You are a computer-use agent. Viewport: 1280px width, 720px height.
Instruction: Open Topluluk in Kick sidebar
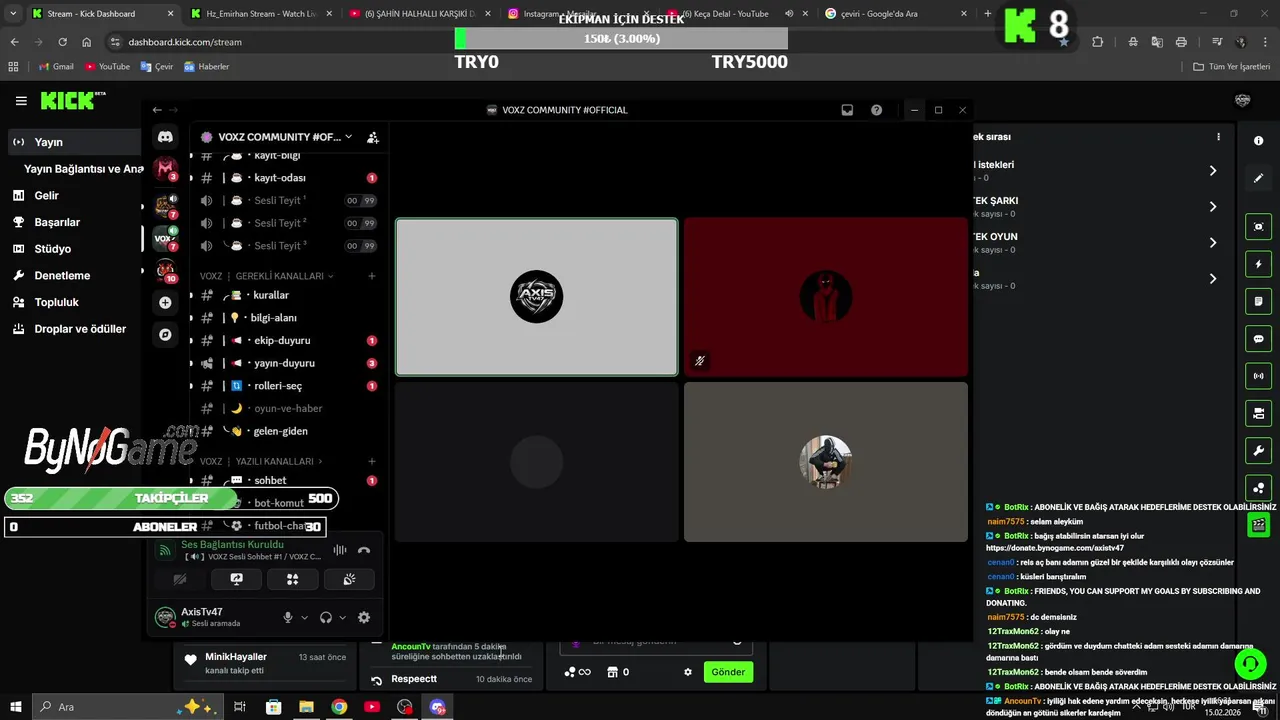pyautogui.click(x=73, y=302)
